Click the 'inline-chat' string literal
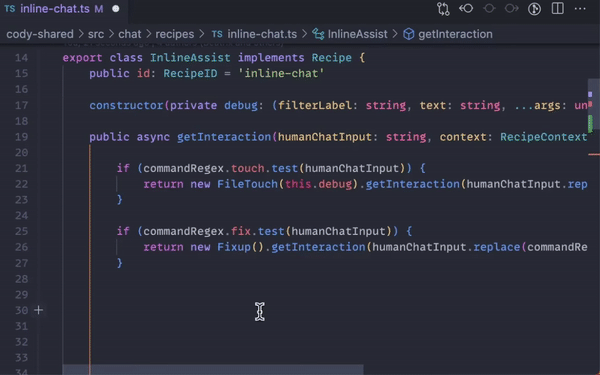This screenshot has width=600, height=375. [x=281, y=73]
